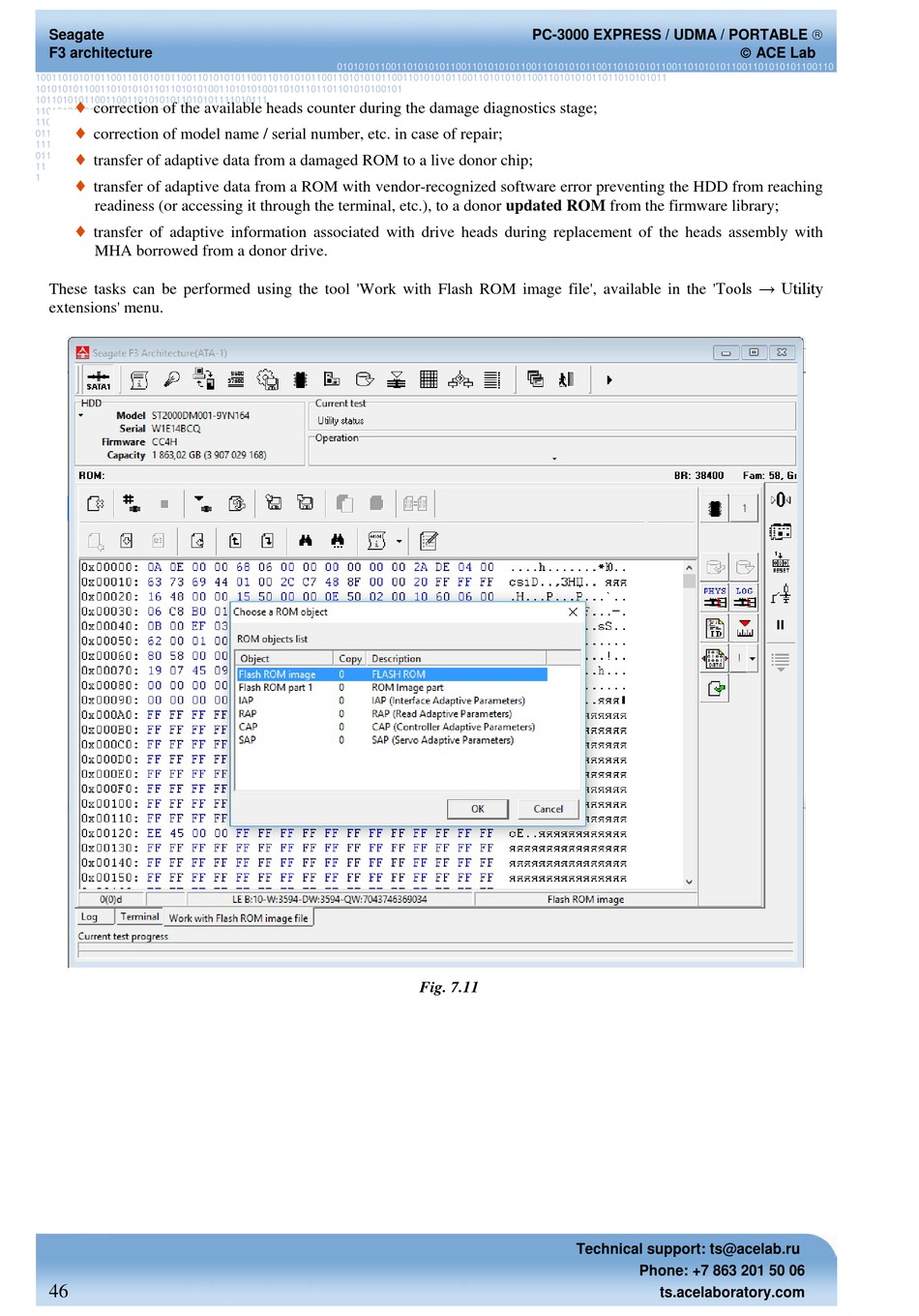Viewport: 919px width, 1316px height.
Task: Open the dropdown arrow beside exclamation button
Action: [753, 659]
